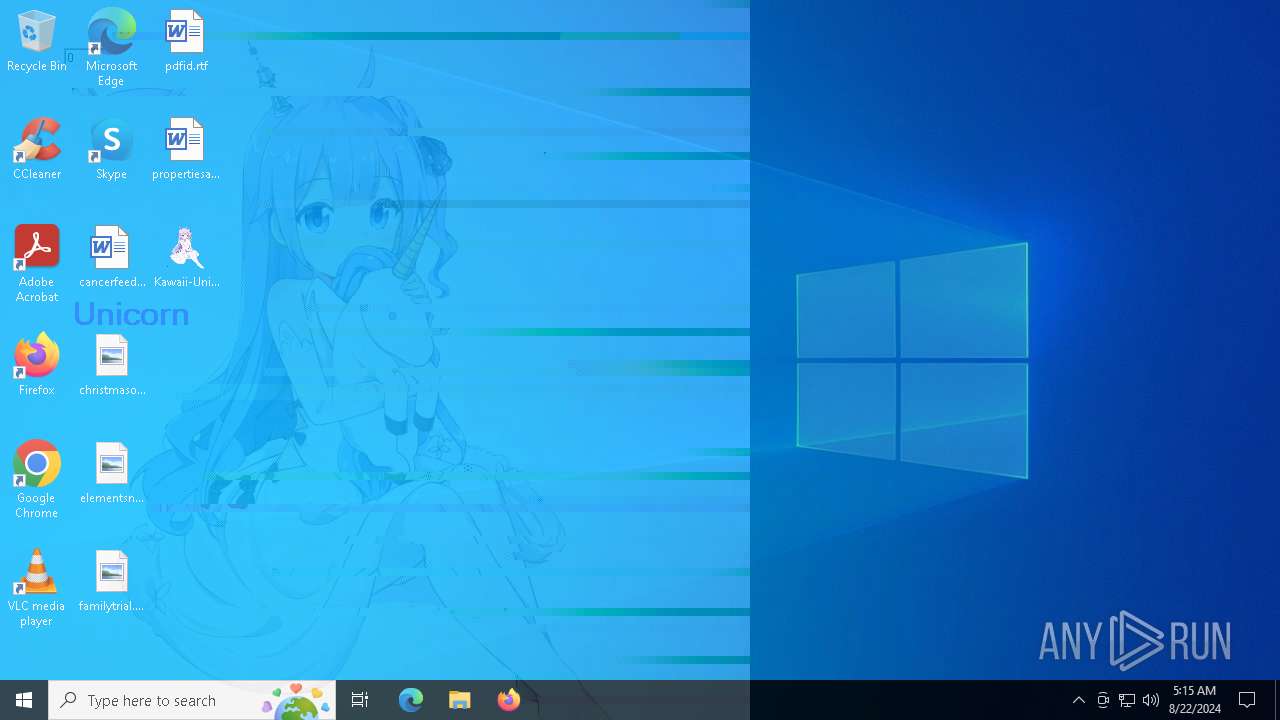Image resolution: width=1280 pixels, height=720 pixels.
Task: Select the christmaso... image file icon
Action: (x=111, y=365)
